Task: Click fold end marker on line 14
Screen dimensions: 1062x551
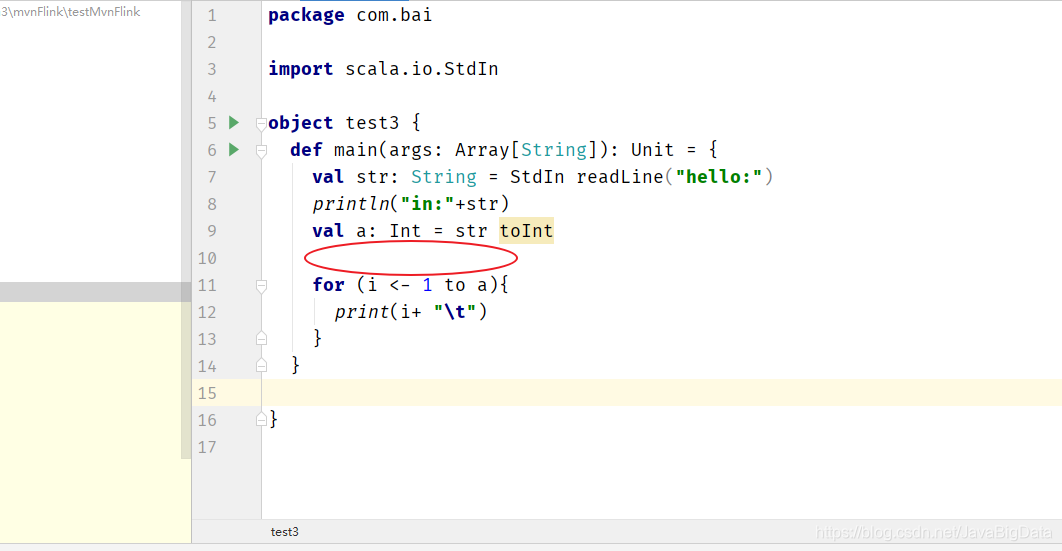Action: [261, 366]
